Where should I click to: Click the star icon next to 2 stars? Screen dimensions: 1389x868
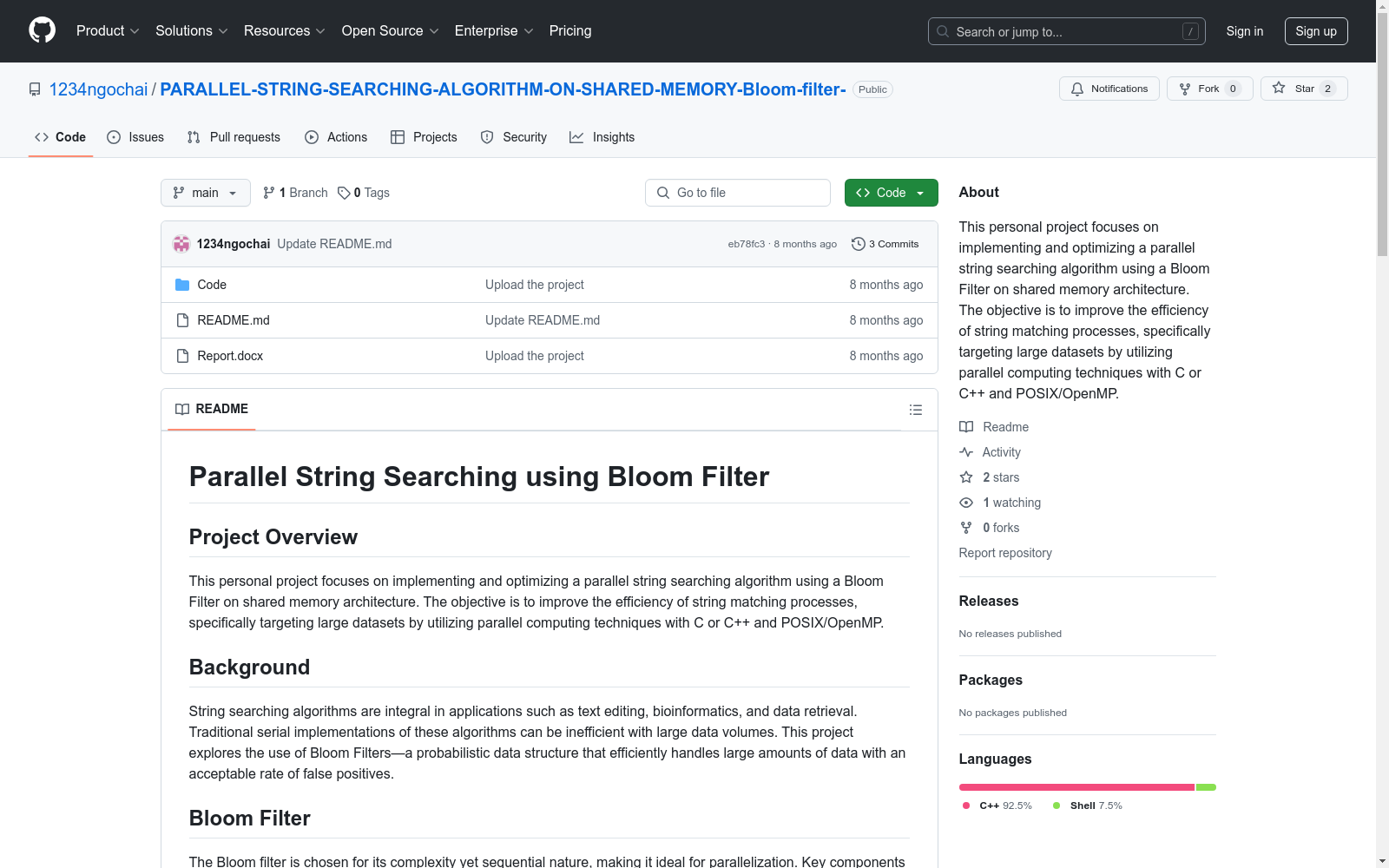pyautogui.click(x=966, y=477)
